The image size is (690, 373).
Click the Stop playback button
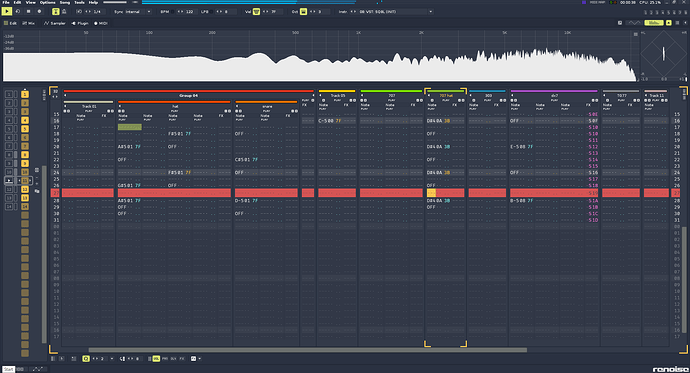tap(29, 11)
